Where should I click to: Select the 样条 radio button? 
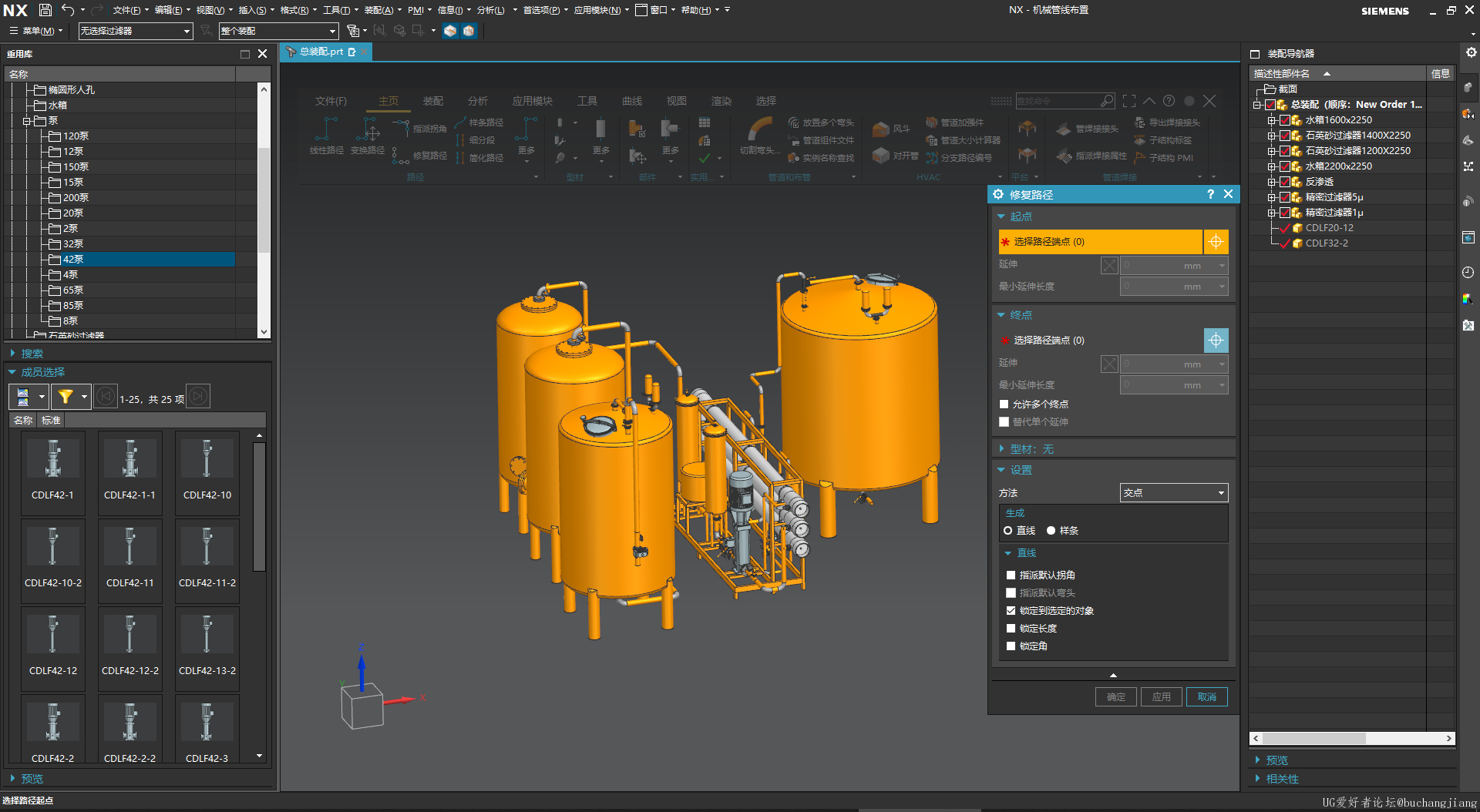[x=1051, y=531]
